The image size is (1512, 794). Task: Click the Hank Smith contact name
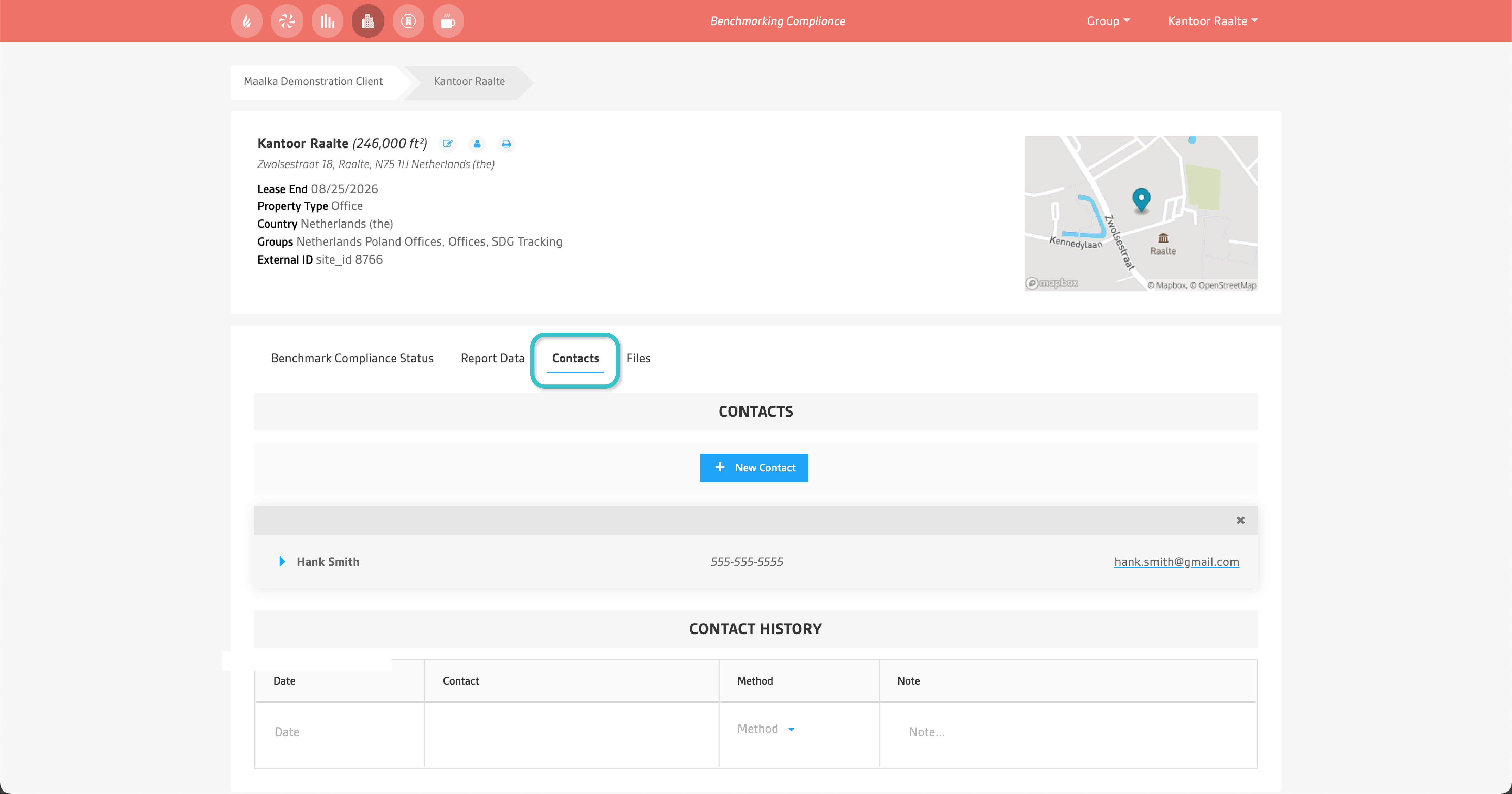(x=328, y=562)
